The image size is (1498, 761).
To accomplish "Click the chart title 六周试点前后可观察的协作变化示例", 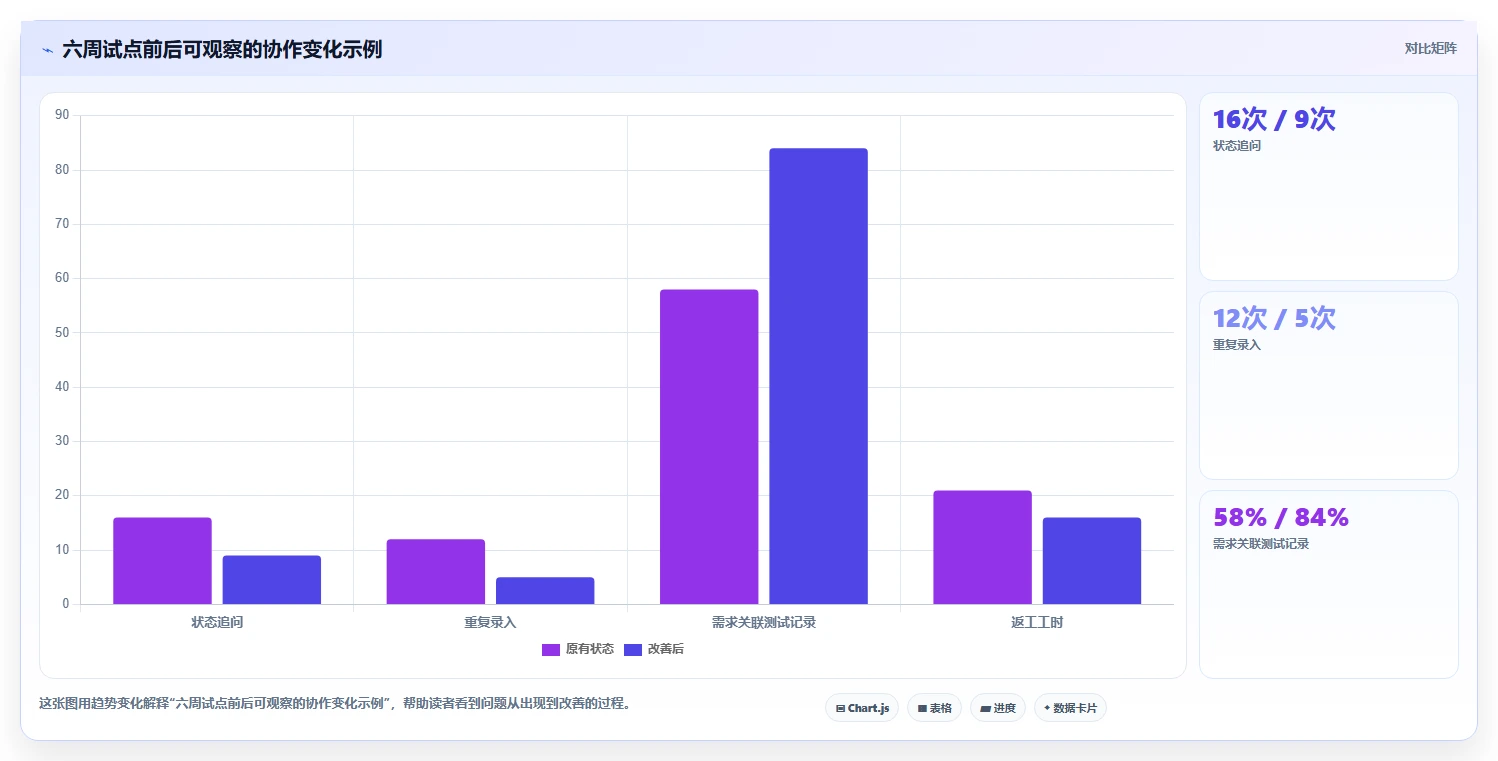I will [222, 49].
